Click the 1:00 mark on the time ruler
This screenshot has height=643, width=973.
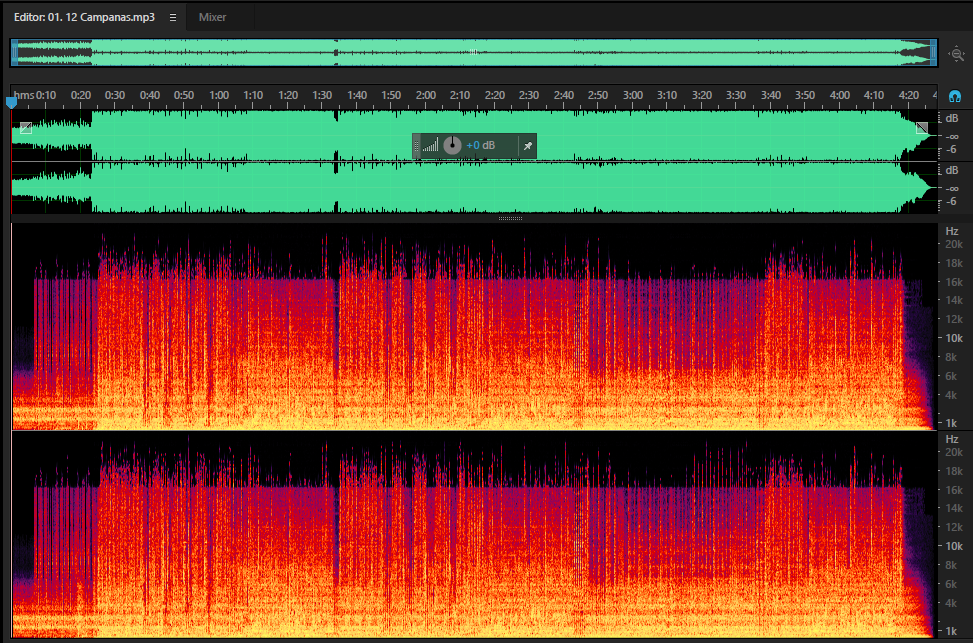tap(218, 96)
